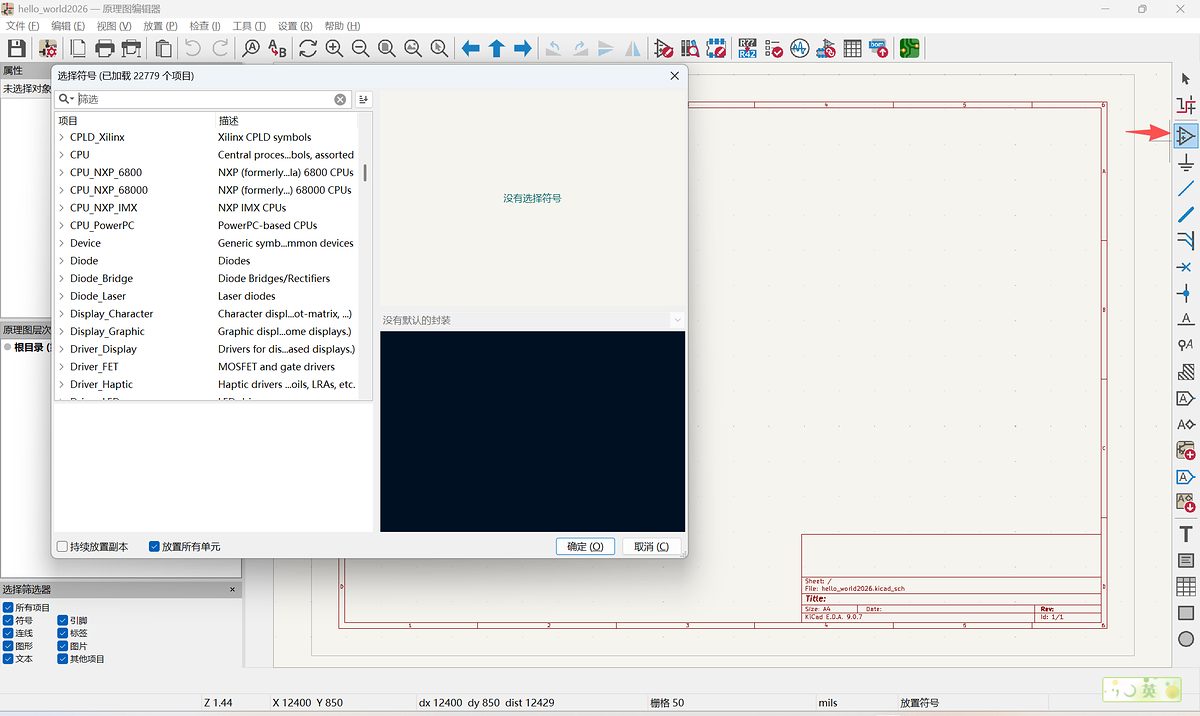Click the 筛选 search input field

(205, 99)
